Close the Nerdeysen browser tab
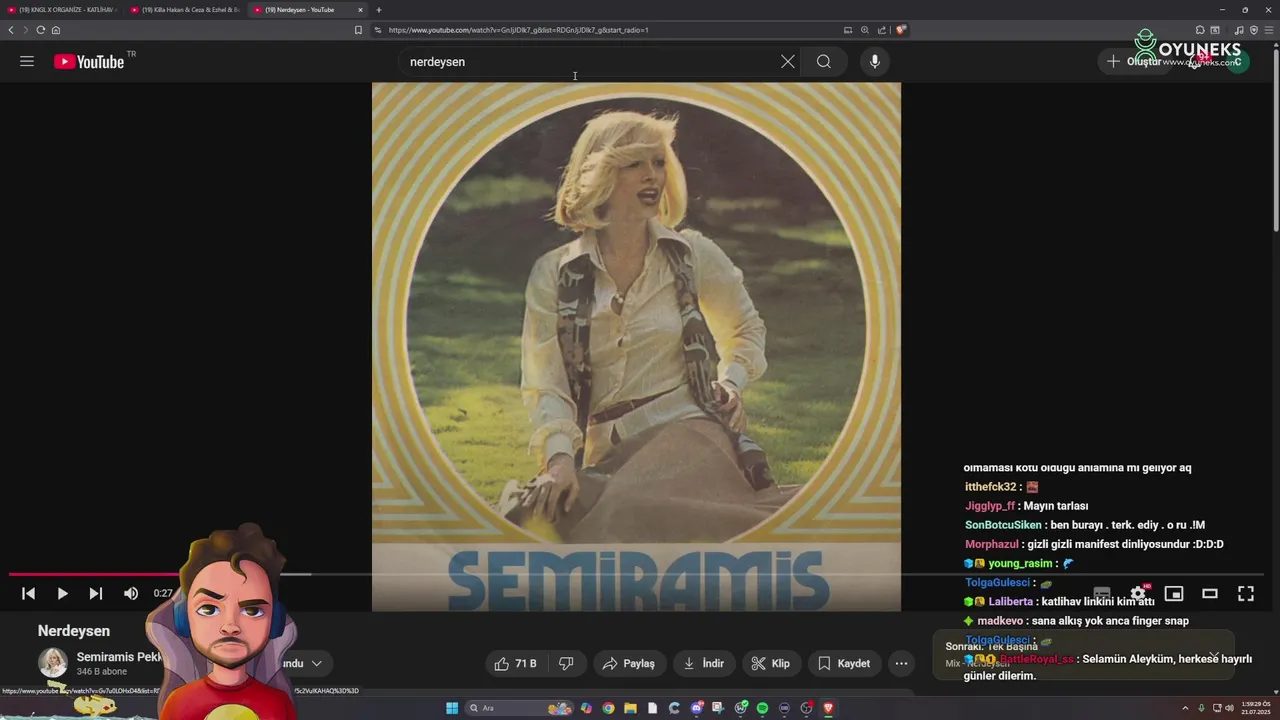 click(360, 10)
